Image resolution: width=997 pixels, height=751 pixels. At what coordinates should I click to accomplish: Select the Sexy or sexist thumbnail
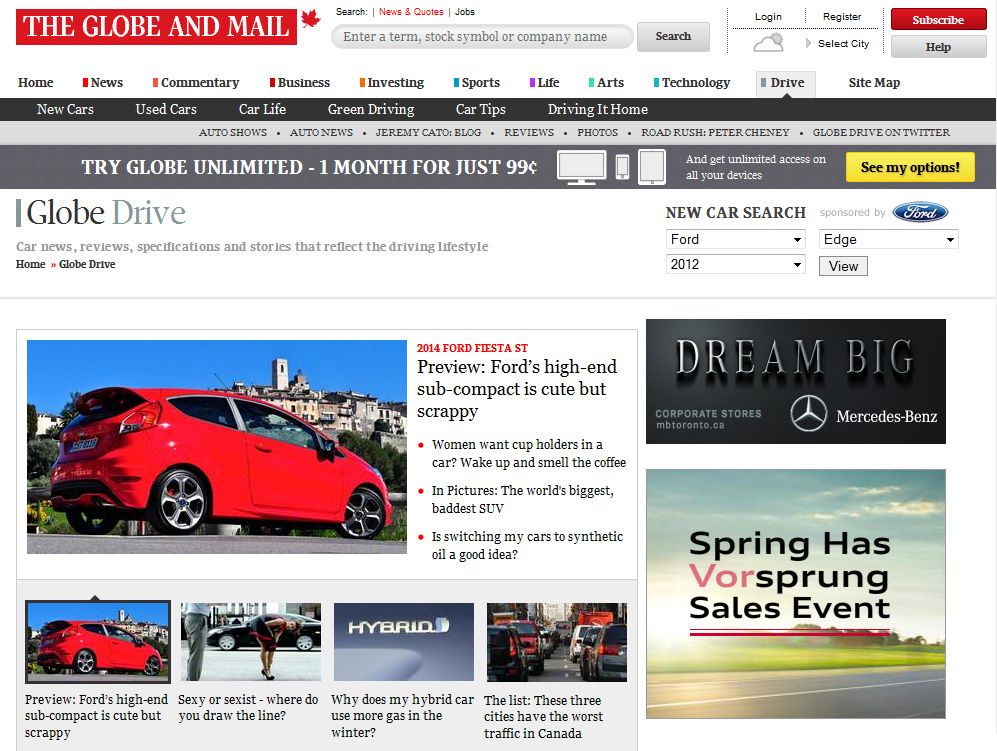251,642
